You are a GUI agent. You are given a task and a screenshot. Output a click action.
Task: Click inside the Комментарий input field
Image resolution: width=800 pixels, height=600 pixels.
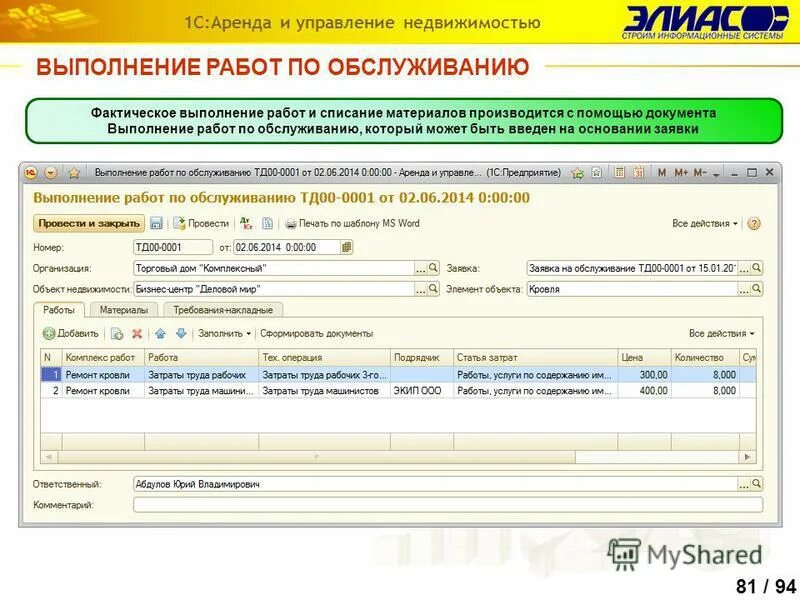pos(400,503)
